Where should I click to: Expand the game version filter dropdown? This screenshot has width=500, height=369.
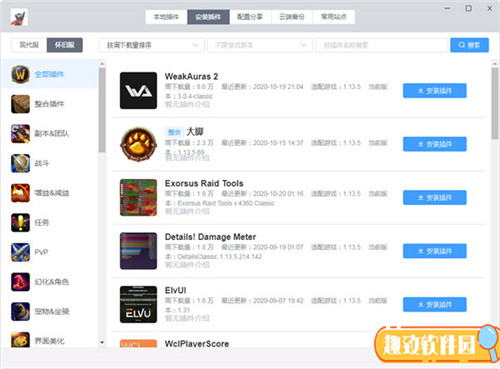260,45
